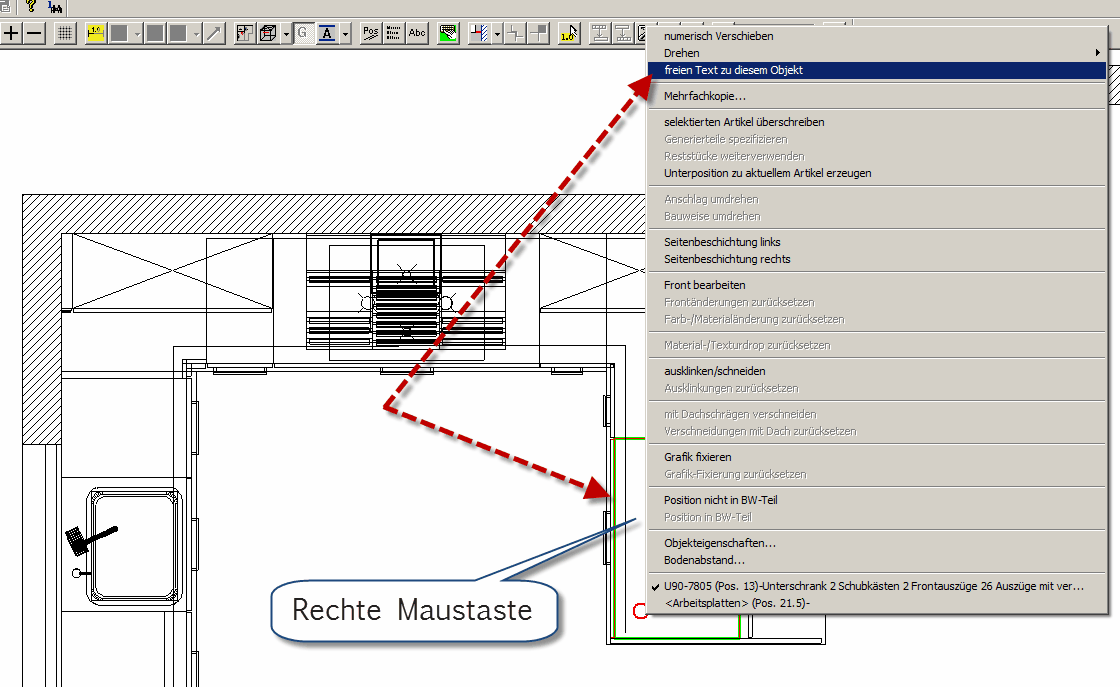Screen dimensions: 1120x687
Task: Toggle the grid display icon
Action: pos(65,33)
